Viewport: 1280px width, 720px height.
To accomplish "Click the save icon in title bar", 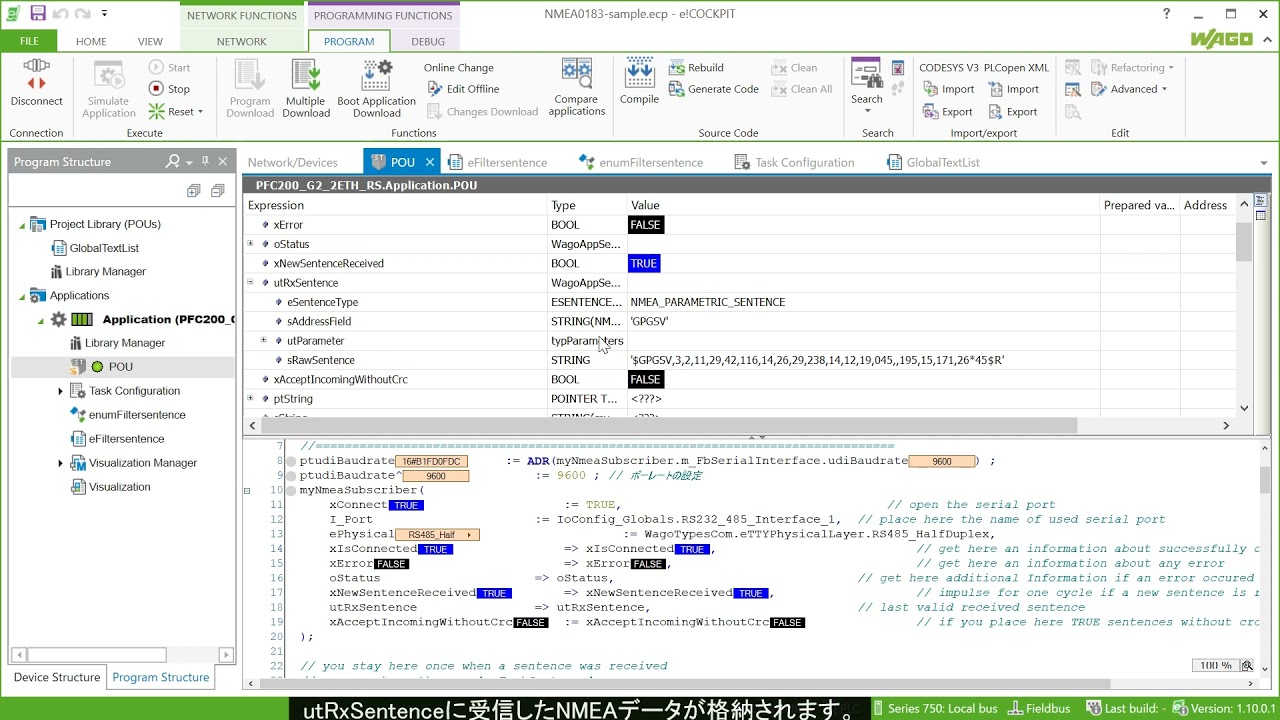I will [38, 14].
